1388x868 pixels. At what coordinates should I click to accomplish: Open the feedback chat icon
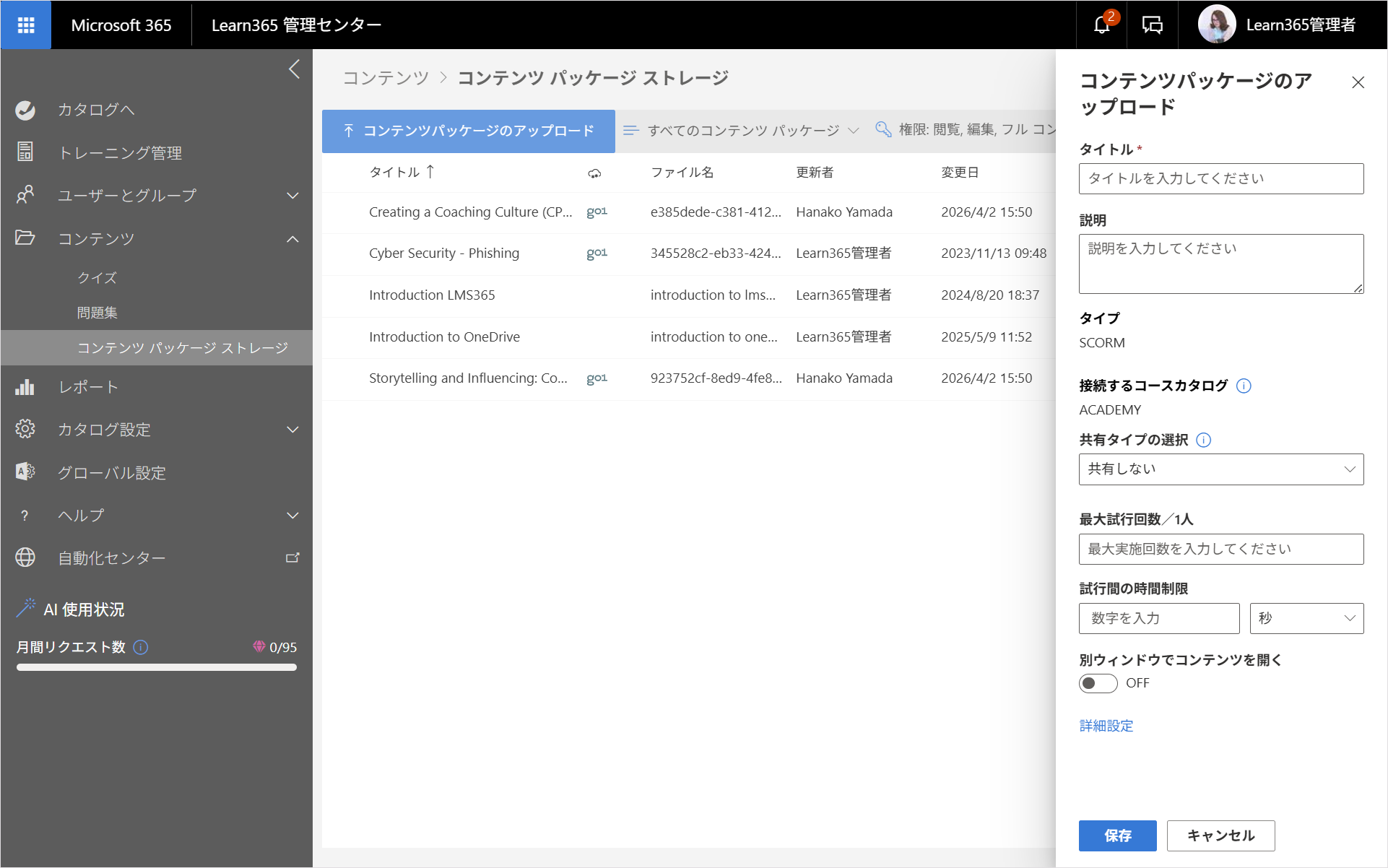(1153, 25)
